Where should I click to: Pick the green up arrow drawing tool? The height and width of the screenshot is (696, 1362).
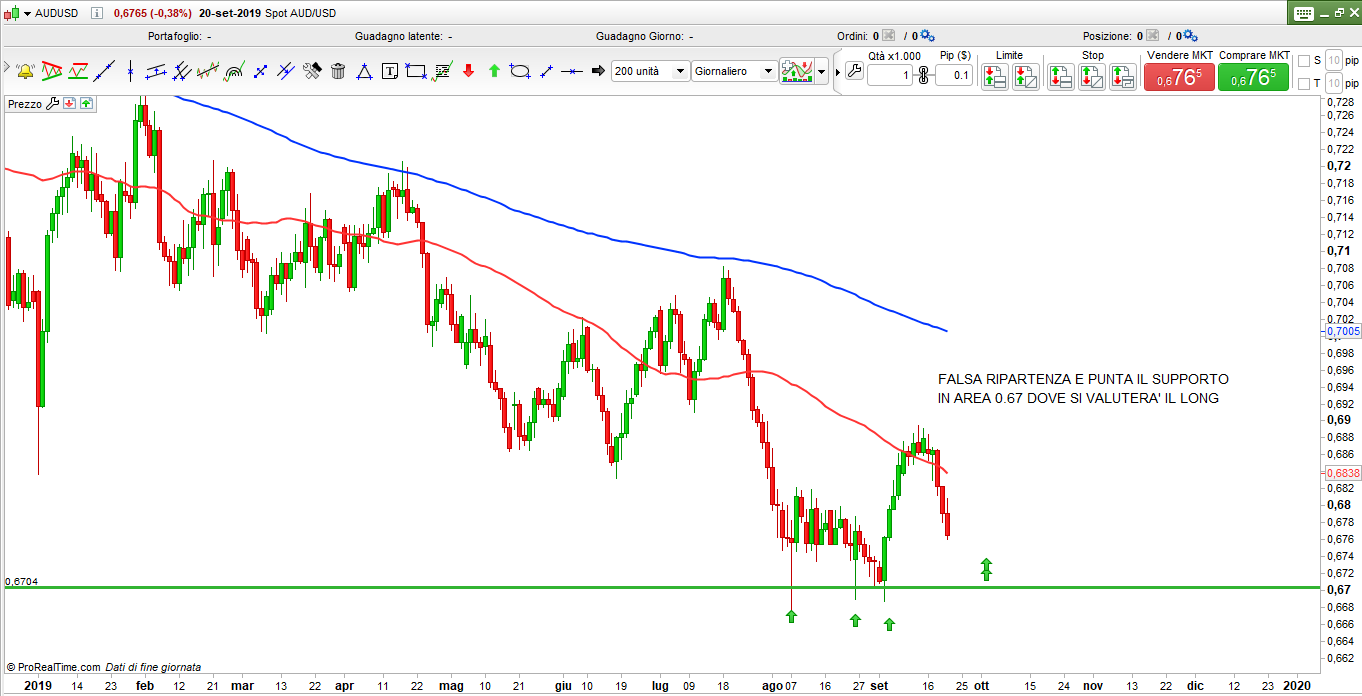point(494,71)
